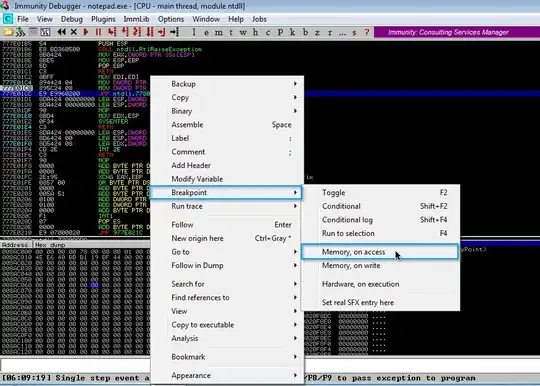
Task: Show threads with 't' button
Action: 231,32
